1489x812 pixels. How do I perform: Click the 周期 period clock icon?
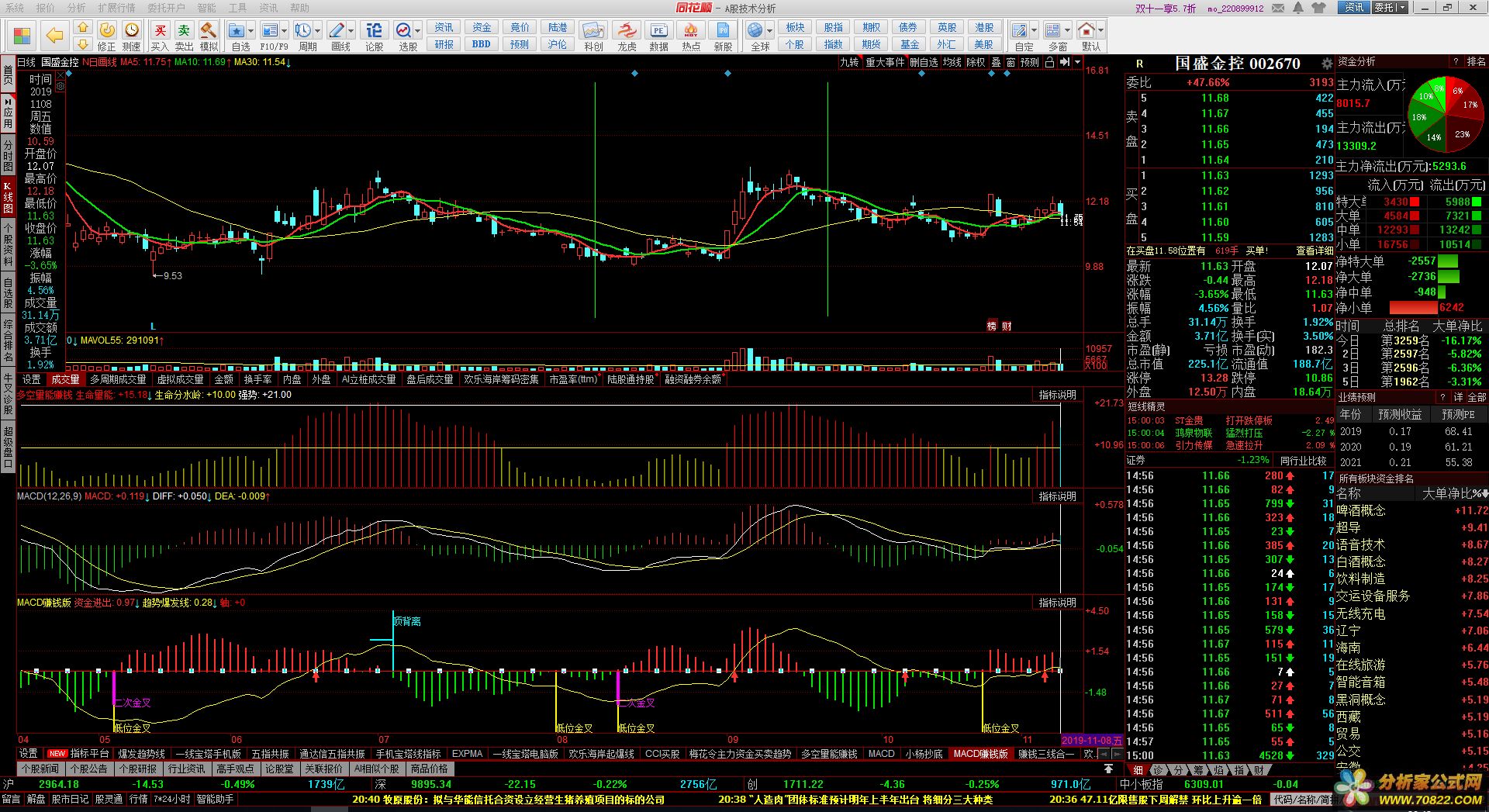302,32
